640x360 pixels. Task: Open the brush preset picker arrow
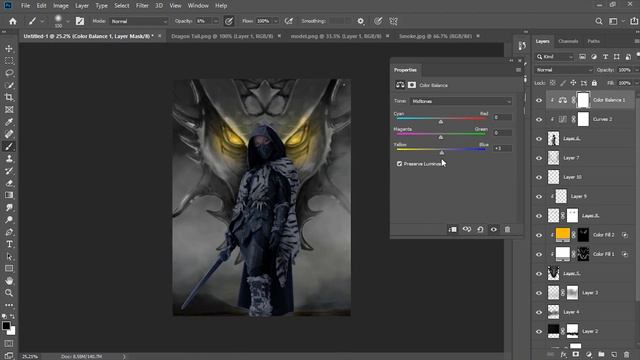(x=68, y=21)
